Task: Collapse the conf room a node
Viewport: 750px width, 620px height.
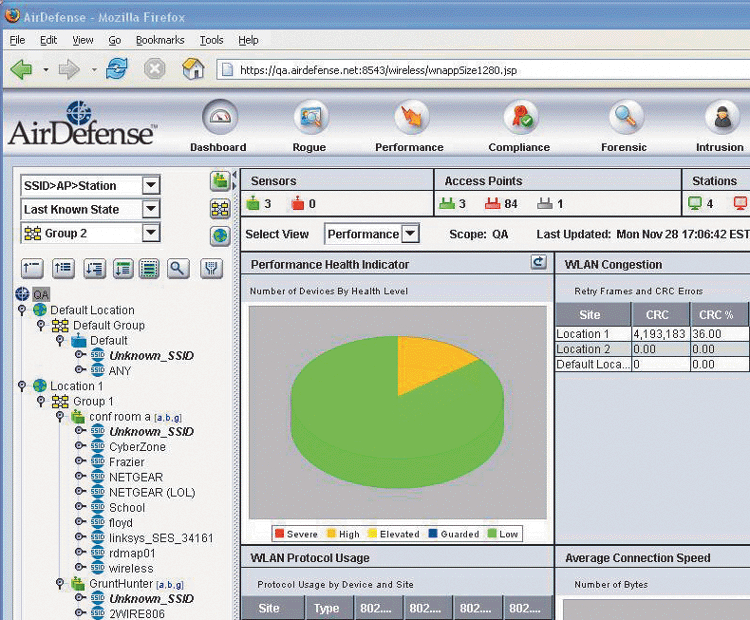Action: 60,416
